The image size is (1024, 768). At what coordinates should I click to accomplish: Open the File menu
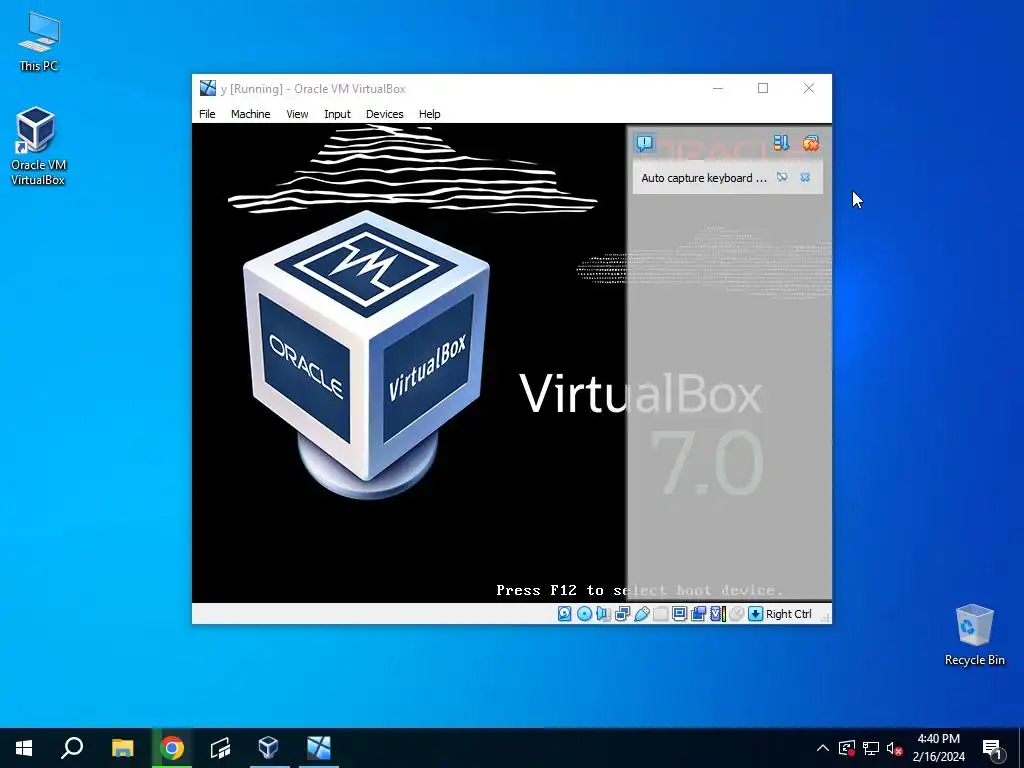(x=207, y=114)
